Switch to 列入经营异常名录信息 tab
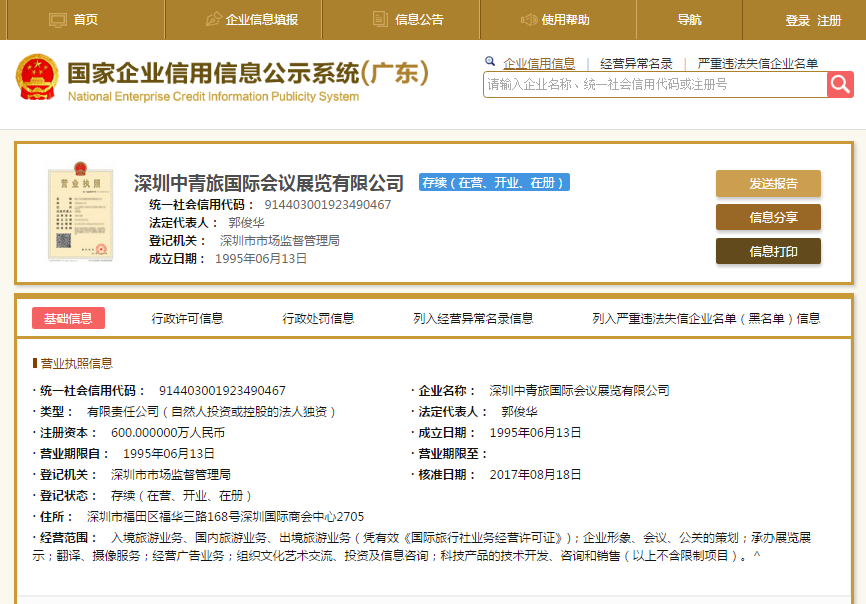This screenshot has width=866, height=604. (473, 319)
